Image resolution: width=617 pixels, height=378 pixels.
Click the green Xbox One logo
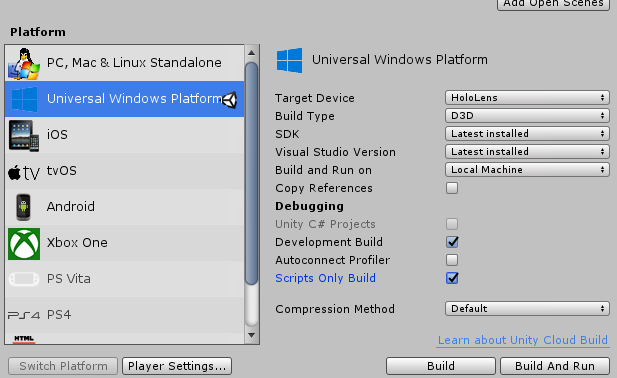click(x=24, y=243)
